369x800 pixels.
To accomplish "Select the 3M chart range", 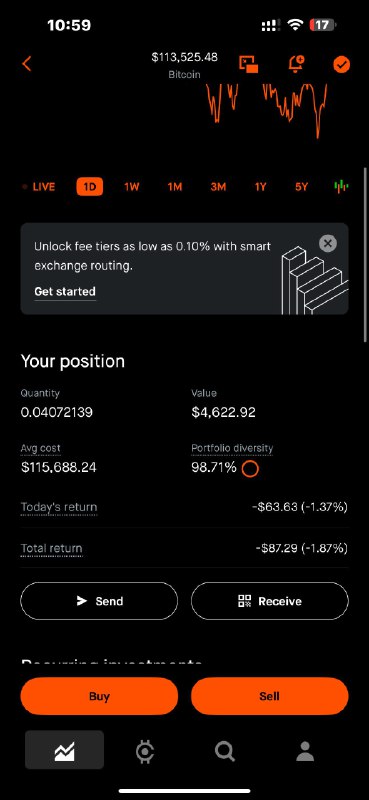I will tap(218, 187).
